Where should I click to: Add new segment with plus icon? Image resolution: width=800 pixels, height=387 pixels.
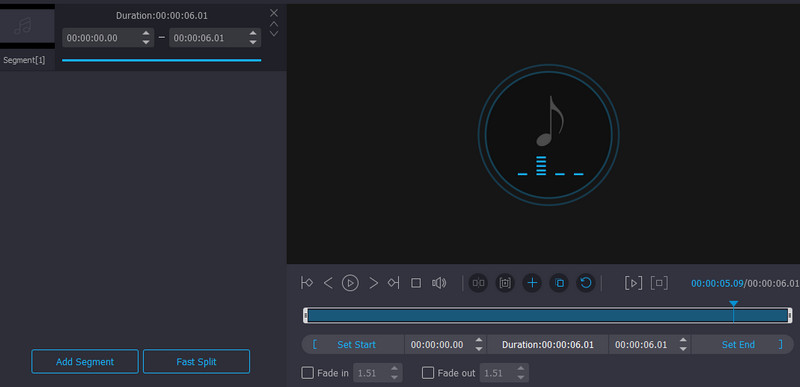[x=532, y=282]
